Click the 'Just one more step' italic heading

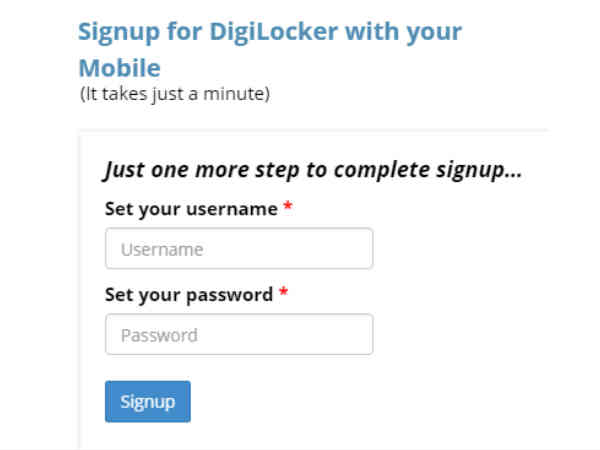[312, 169]
